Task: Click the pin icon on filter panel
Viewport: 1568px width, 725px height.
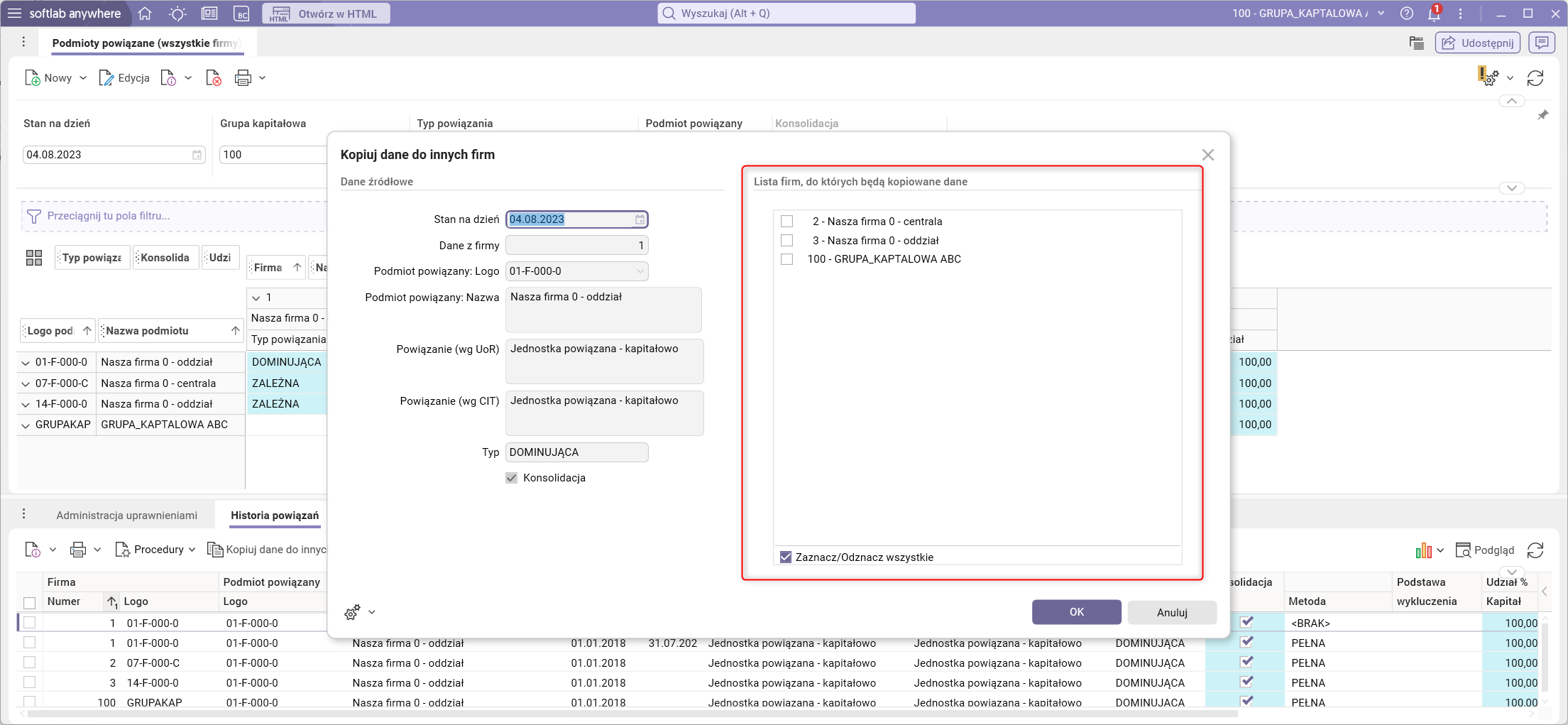Action: click(1543, 115)
